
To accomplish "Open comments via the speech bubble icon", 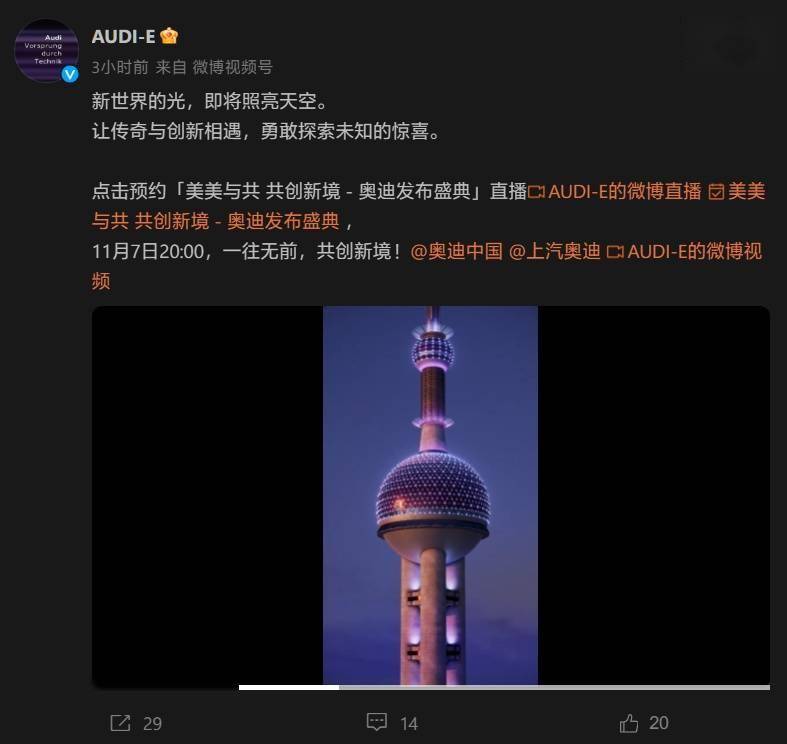I will tap(376, 722).
